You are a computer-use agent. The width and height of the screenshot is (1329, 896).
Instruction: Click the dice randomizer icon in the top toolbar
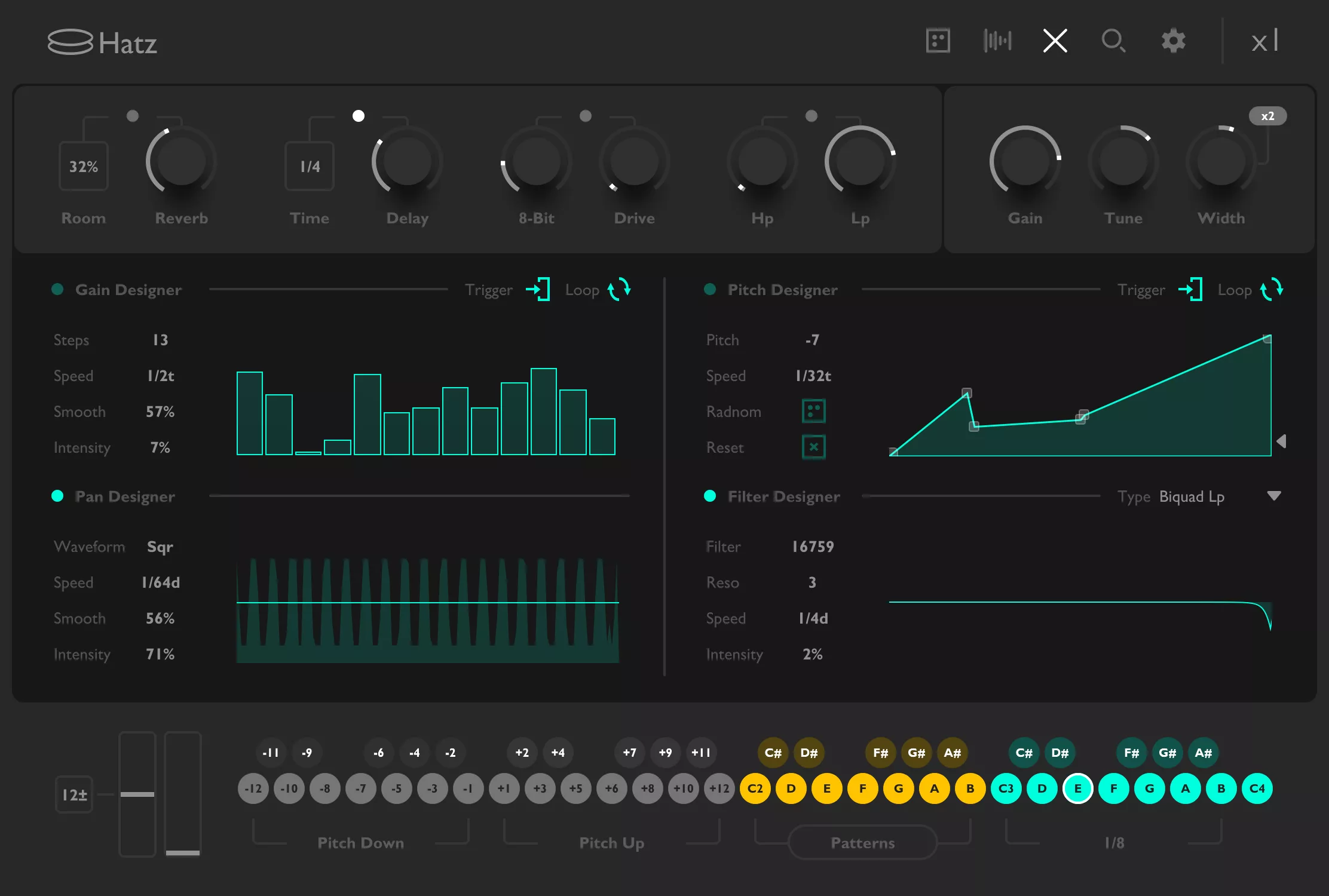(x=937, y=41)
